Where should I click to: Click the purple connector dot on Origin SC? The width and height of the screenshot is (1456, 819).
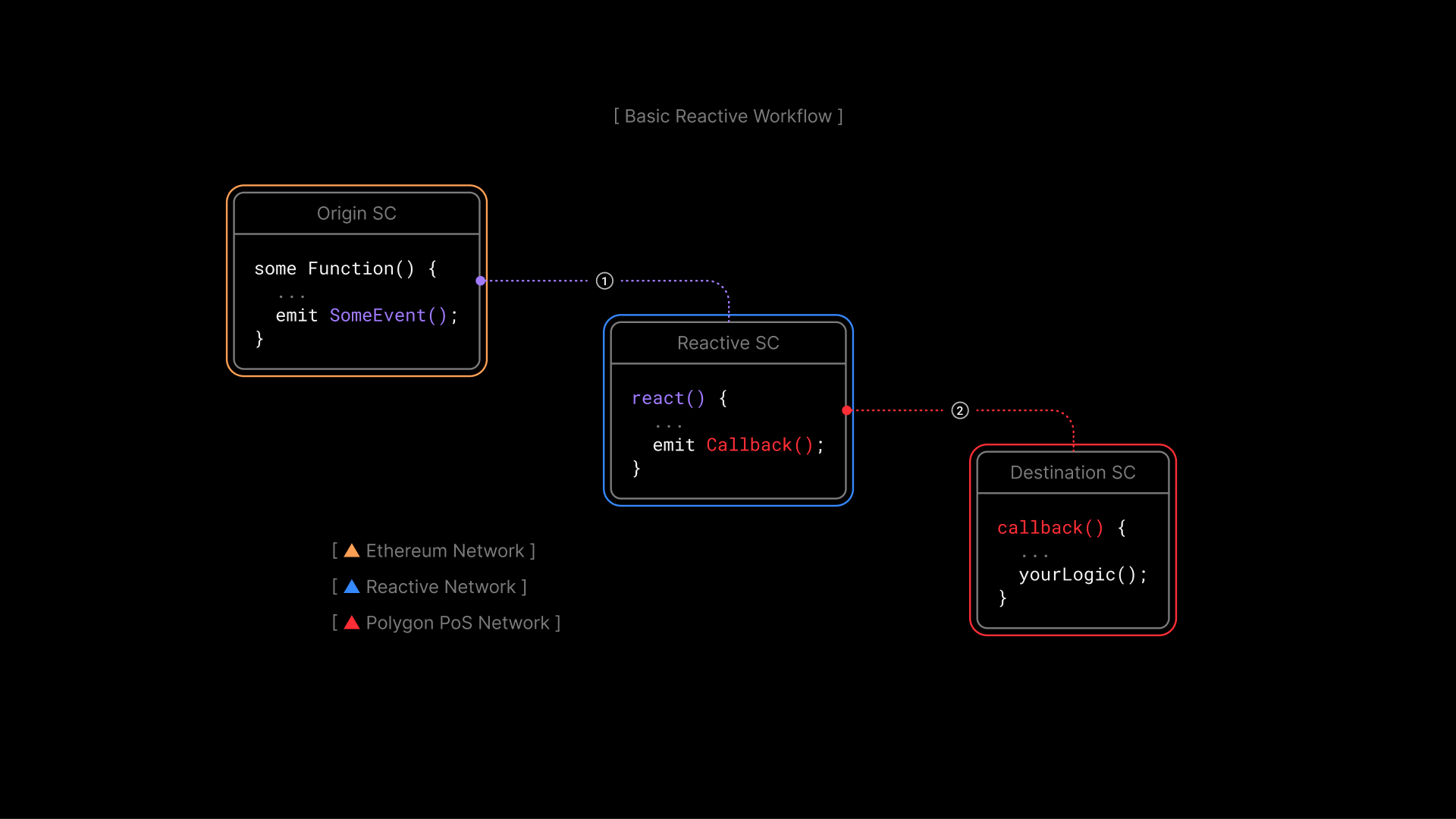pyautogui.click(x=481, y=281)
